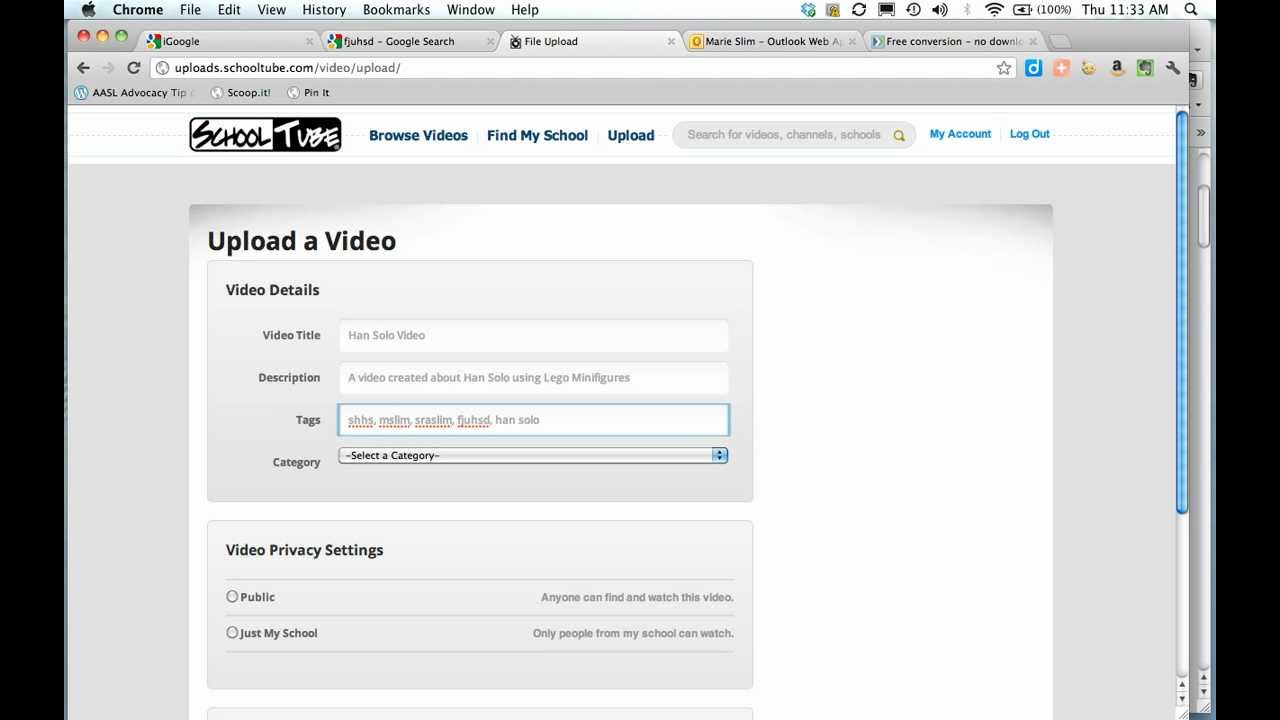Switch to the Marie Slim Outlook tab
Image resolution: width=1280 pixels, height=720 pixels.
click(x=772, y=41)
